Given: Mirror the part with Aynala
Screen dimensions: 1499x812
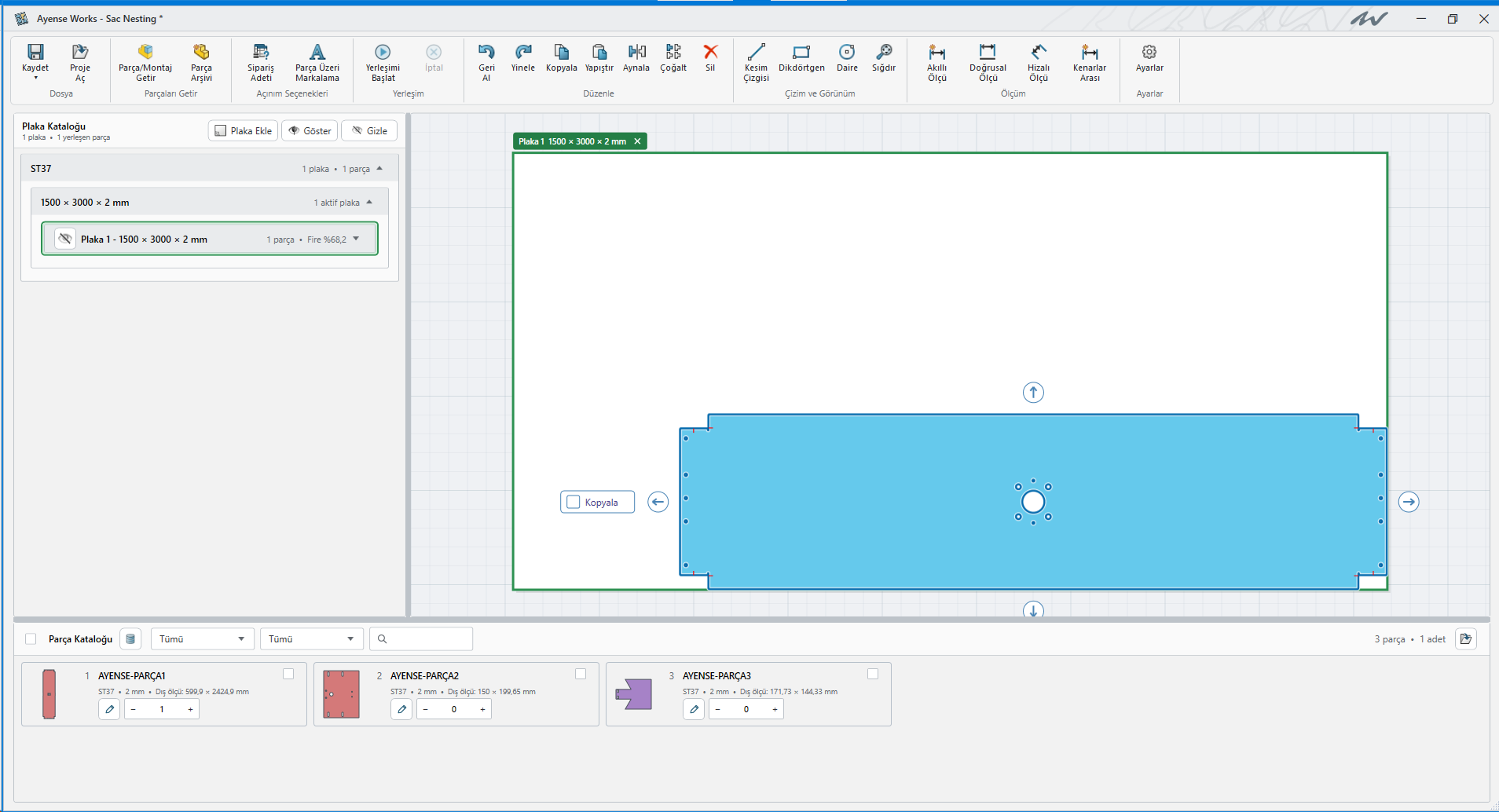Looking at the screenshot, I should pos(636,57).
